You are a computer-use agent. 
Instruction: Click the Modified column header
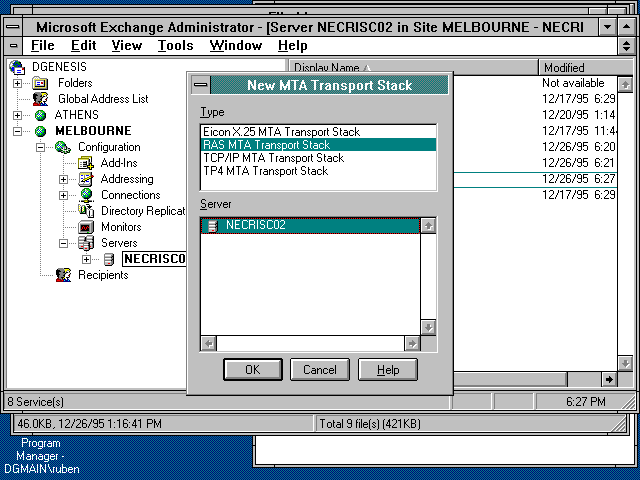pos(586,67)
